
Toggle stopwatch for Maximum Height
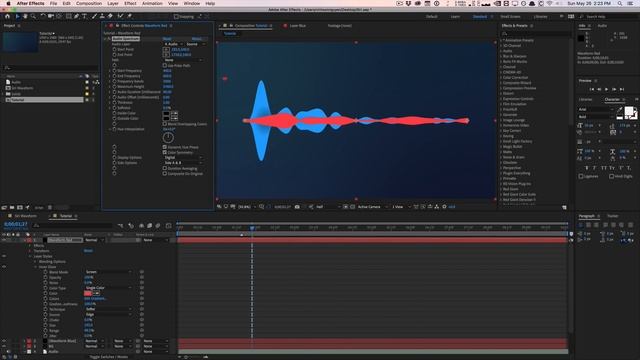114,87
